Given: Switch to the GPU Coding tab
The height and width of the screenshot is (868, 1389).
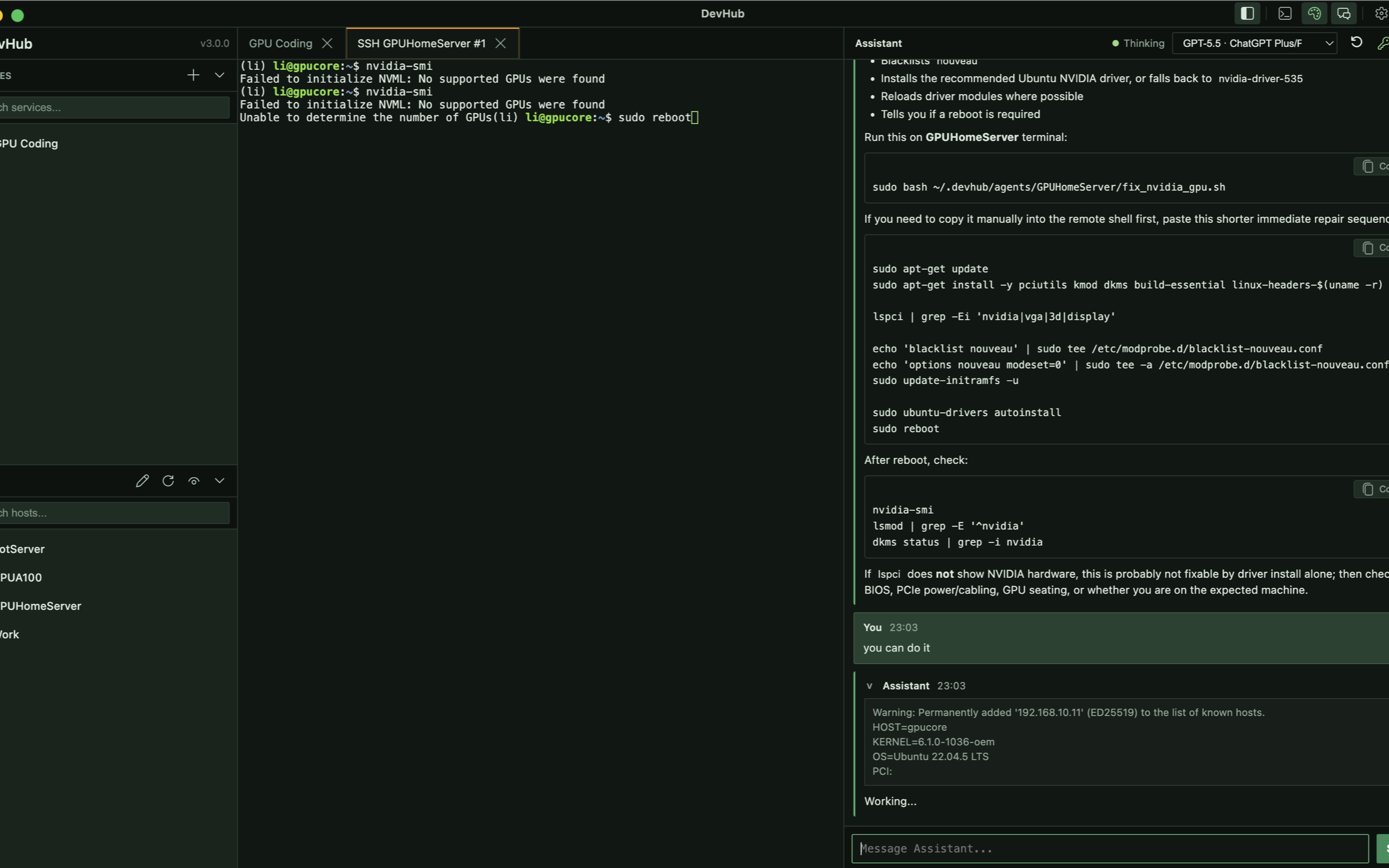Looking at the screenshot, I should coord(281,43).
